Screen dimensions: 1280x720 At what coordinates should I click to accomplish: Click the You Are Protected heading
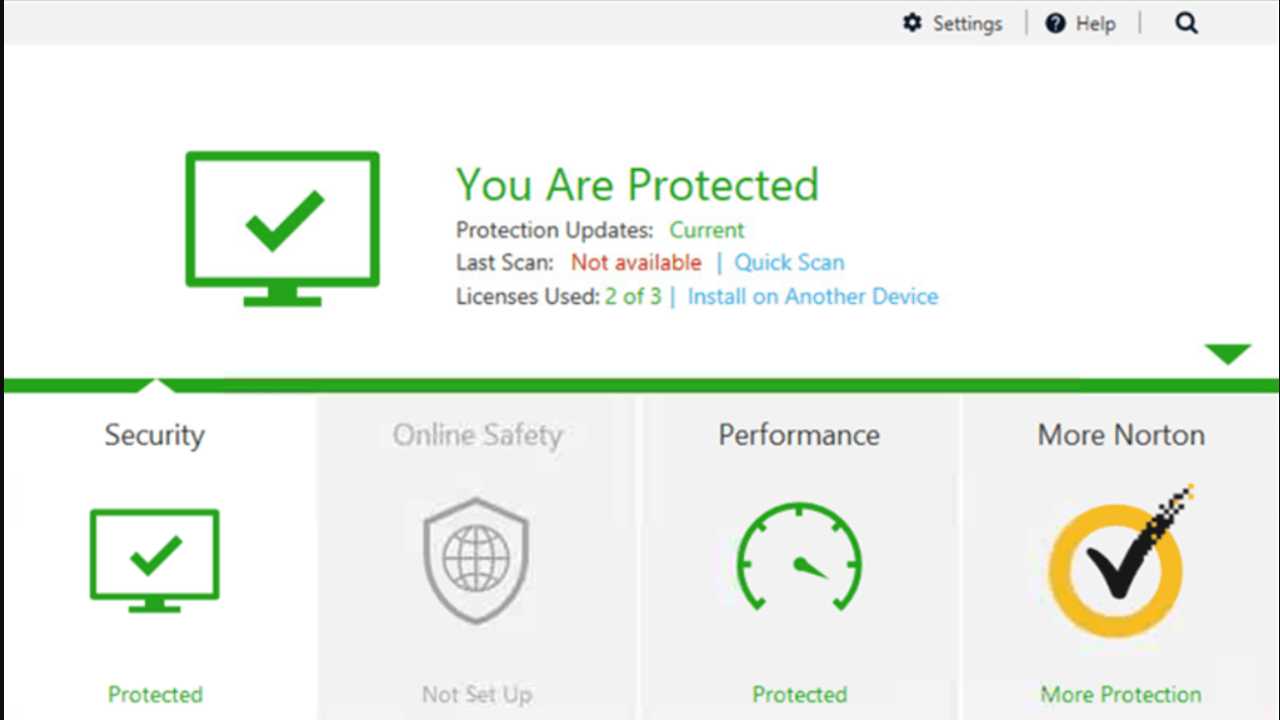638,185
